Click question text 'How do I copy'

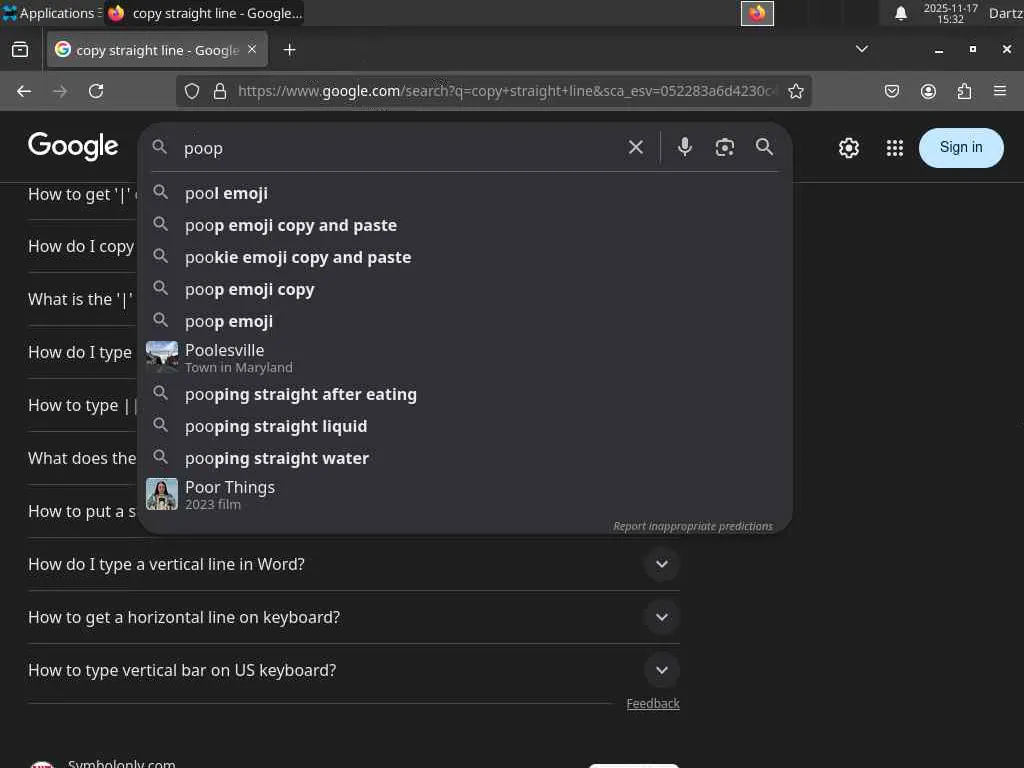pyautogui.click(x=81, y=246)
